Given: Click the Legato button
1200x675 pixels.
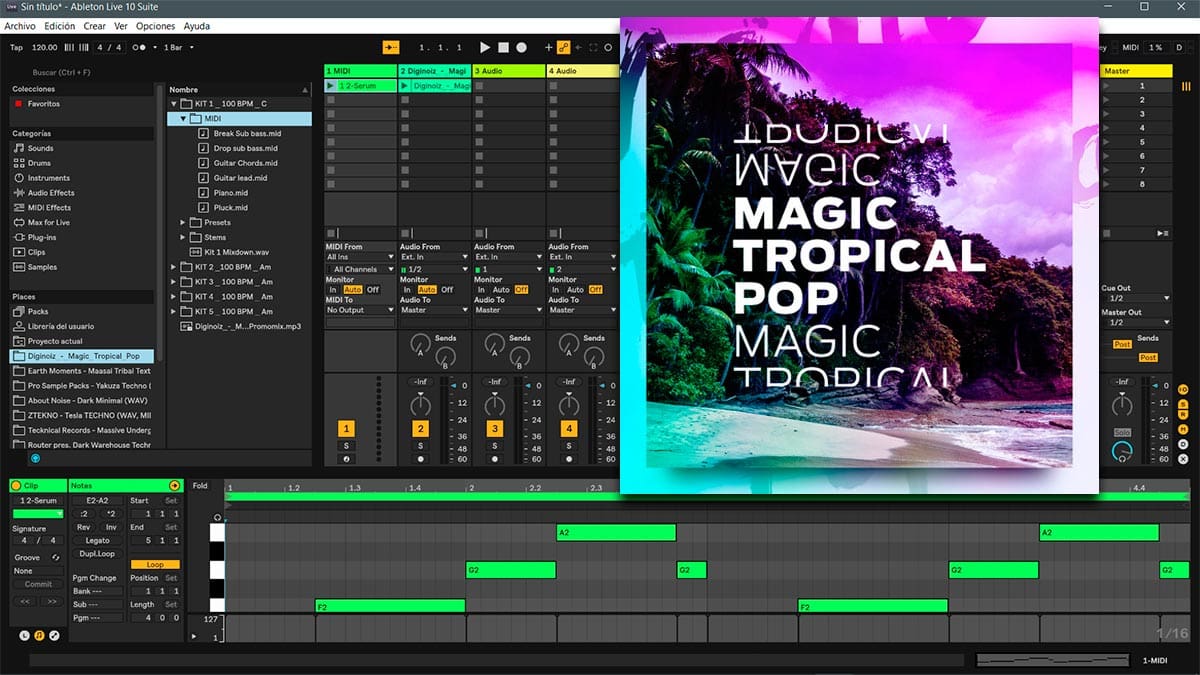Looking at the screenshot, I should click(x=97, y=540).
